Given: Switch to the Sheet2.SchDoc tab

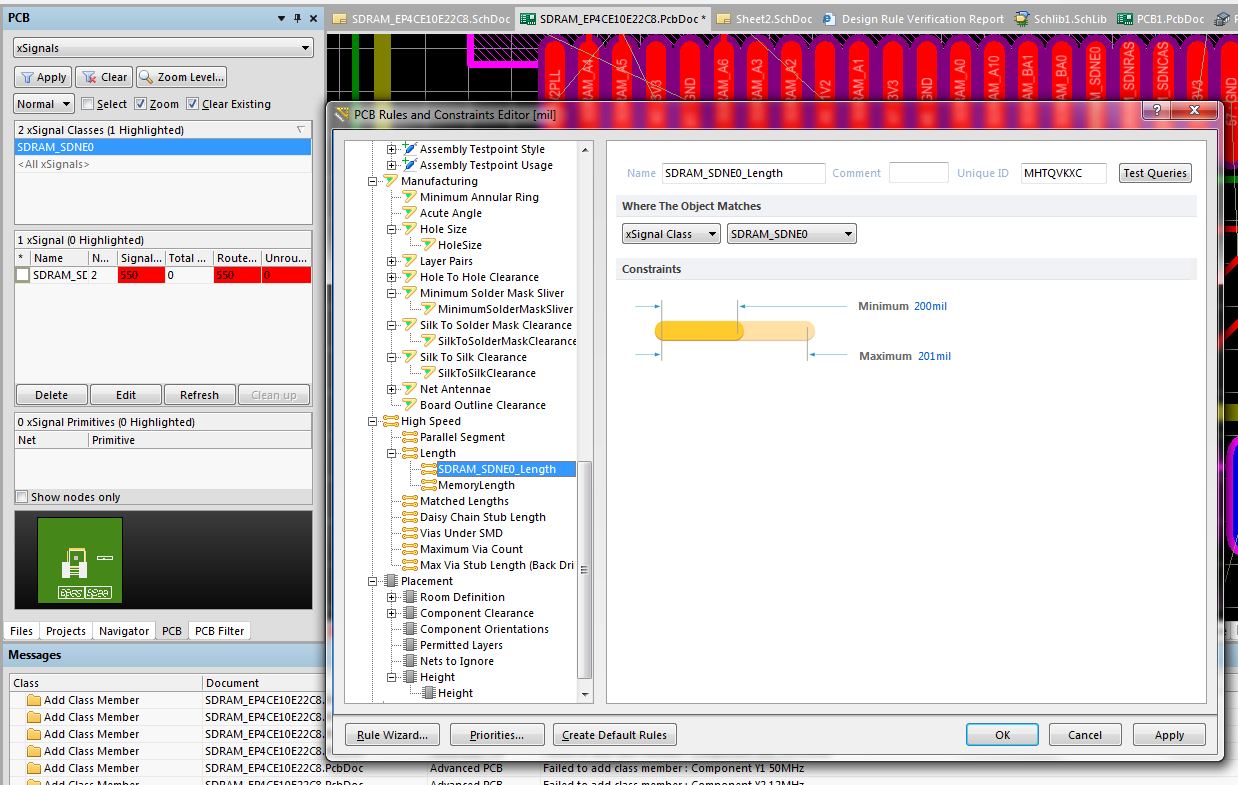Looking at the screenshot, I should click(776, 18).
